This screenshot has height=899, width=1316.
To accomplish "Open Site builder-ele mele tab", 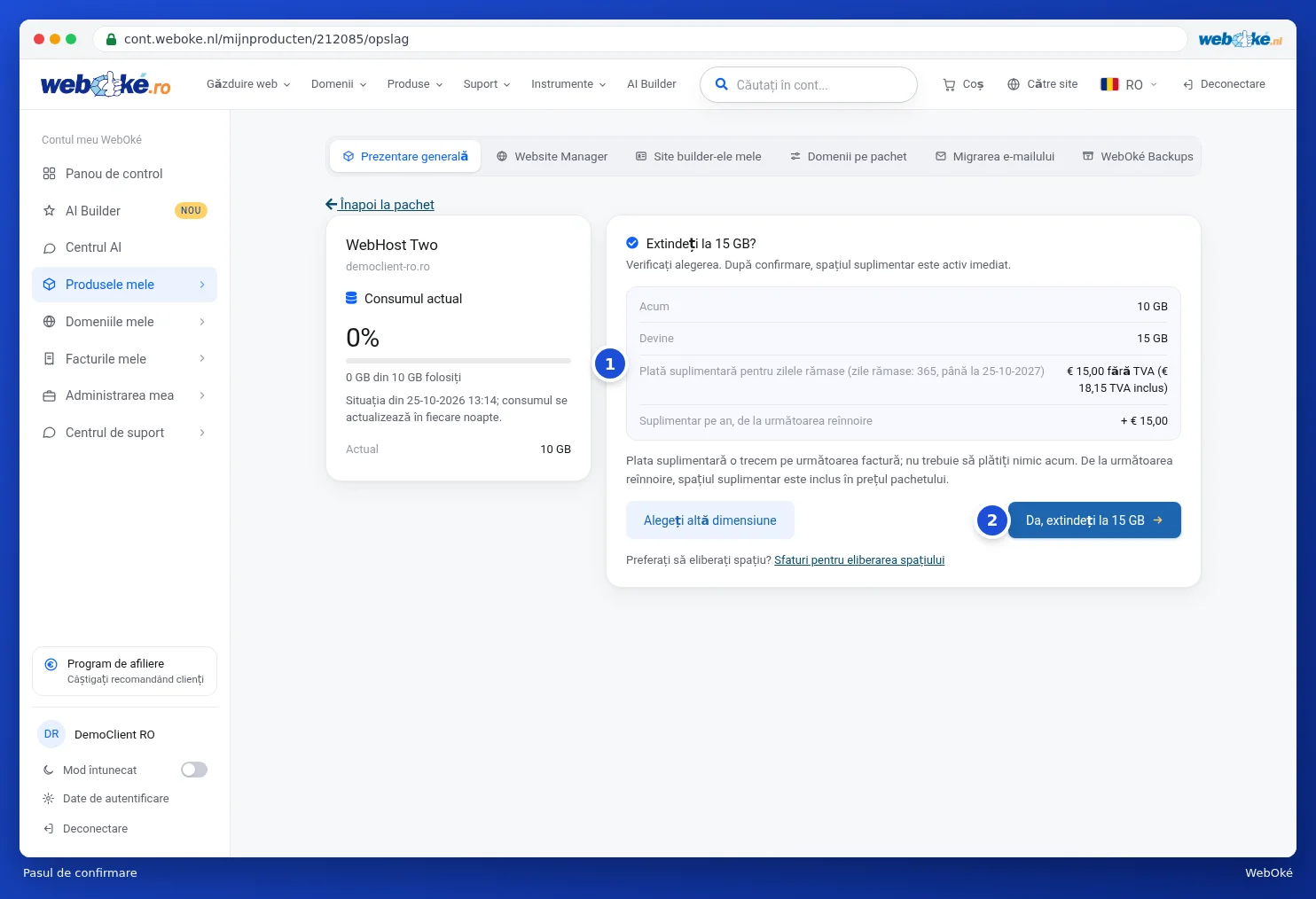I will tap(698, 156).
